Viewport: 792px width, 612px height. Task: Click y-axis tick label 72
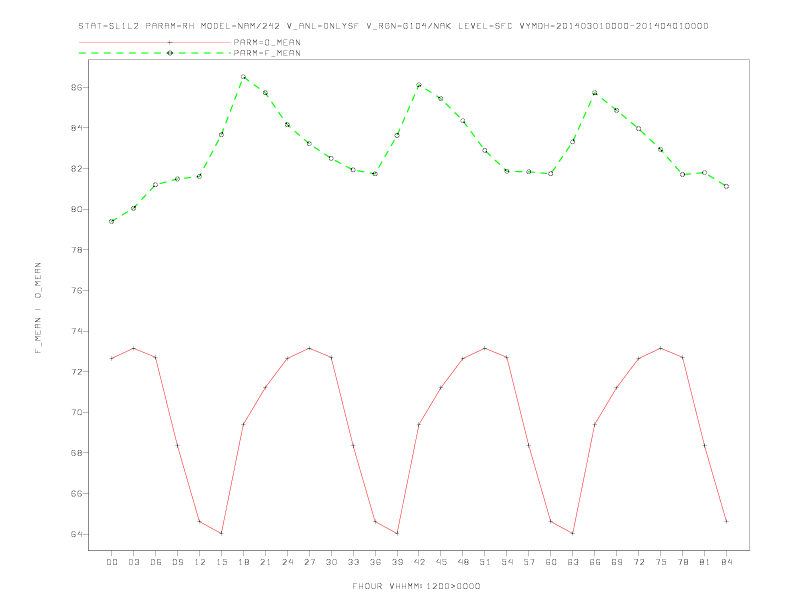76,372
